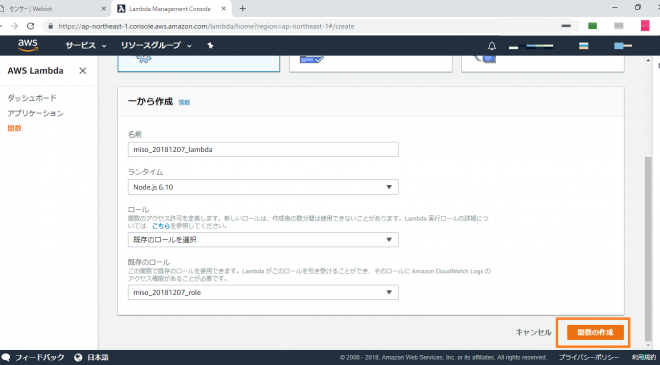Click the 名前 field with miso_20181207_lambda
This screenshot has height=365, width=660.
tap(263, 149)
